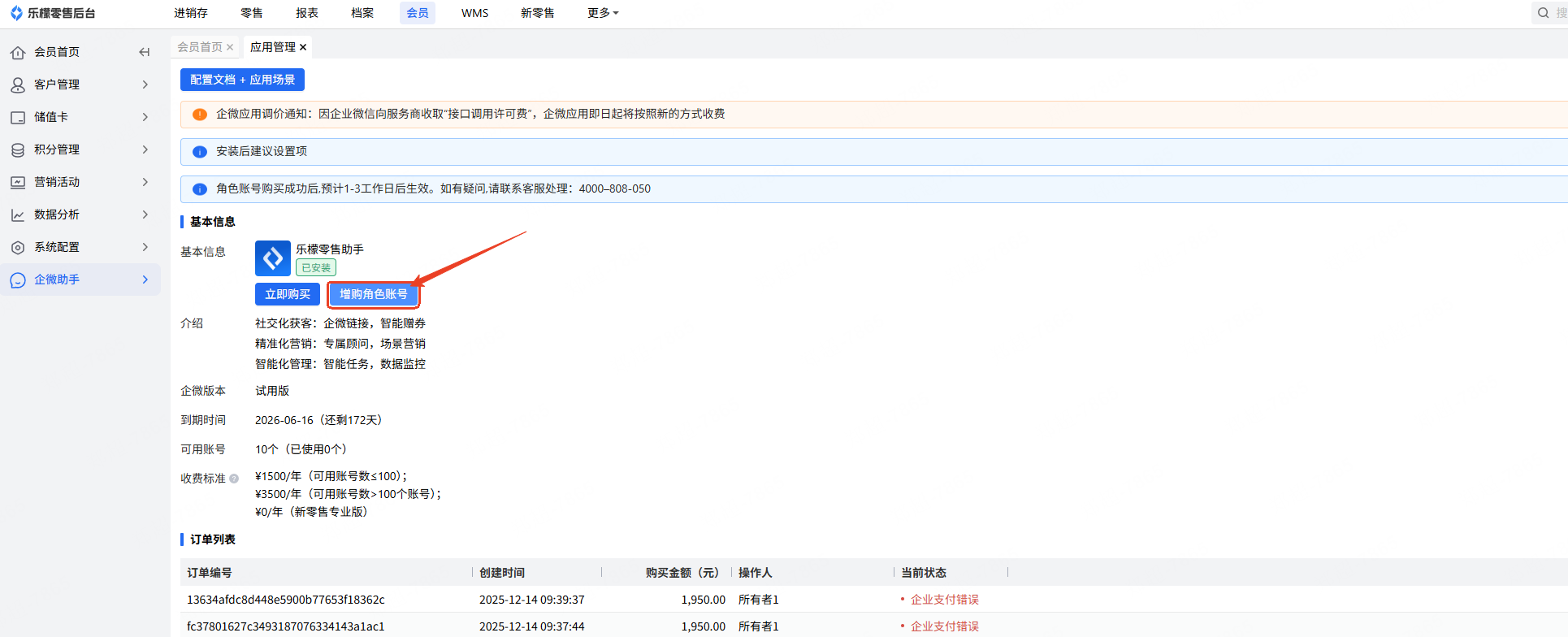The height and width of the screenshot is (637, 1568).
Task: Click the 客户管理 person icon
Action: click(18, 84)
